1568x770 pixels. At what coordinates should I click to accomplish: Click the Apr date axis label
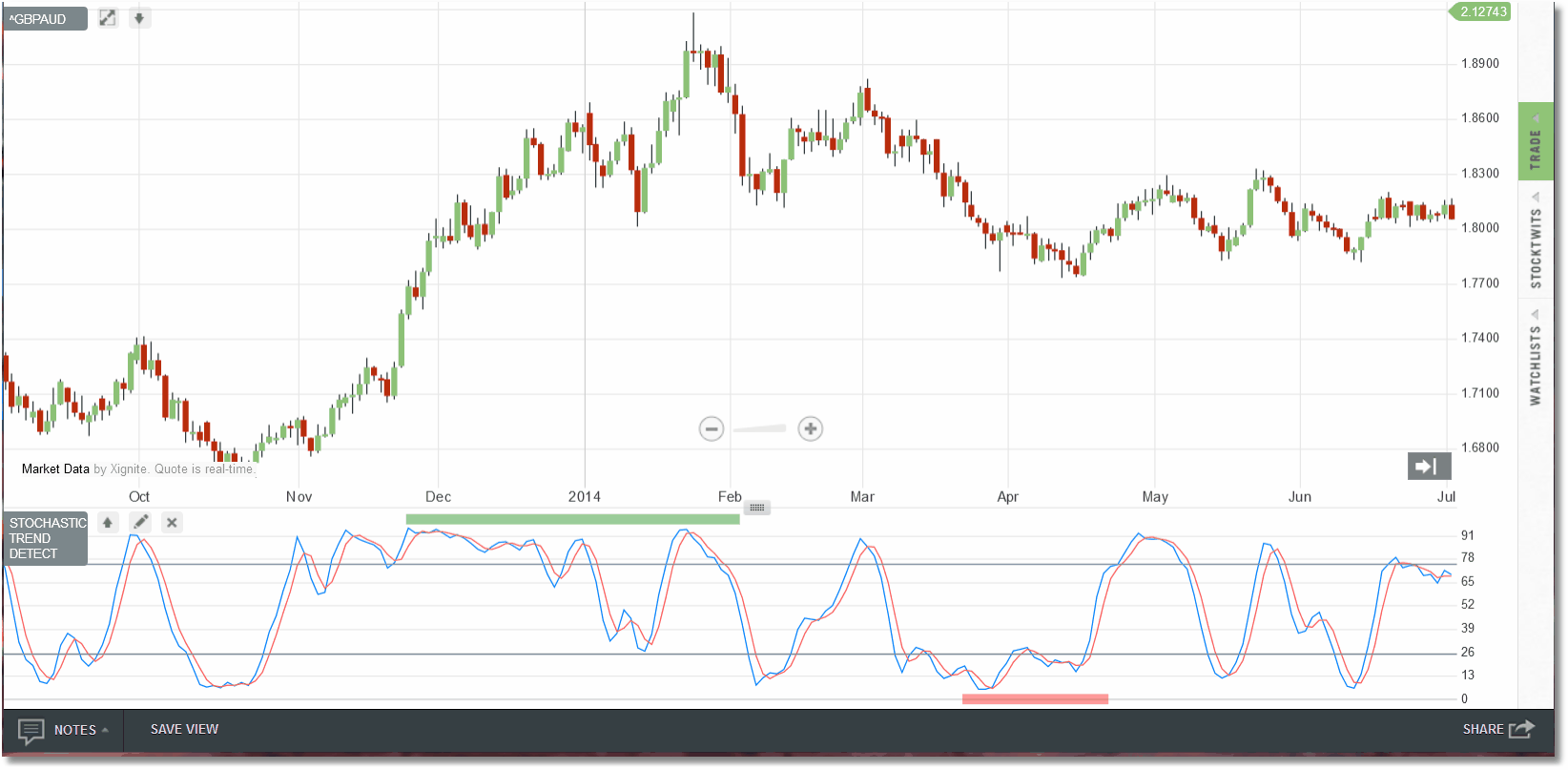(x=1007, y=497)
